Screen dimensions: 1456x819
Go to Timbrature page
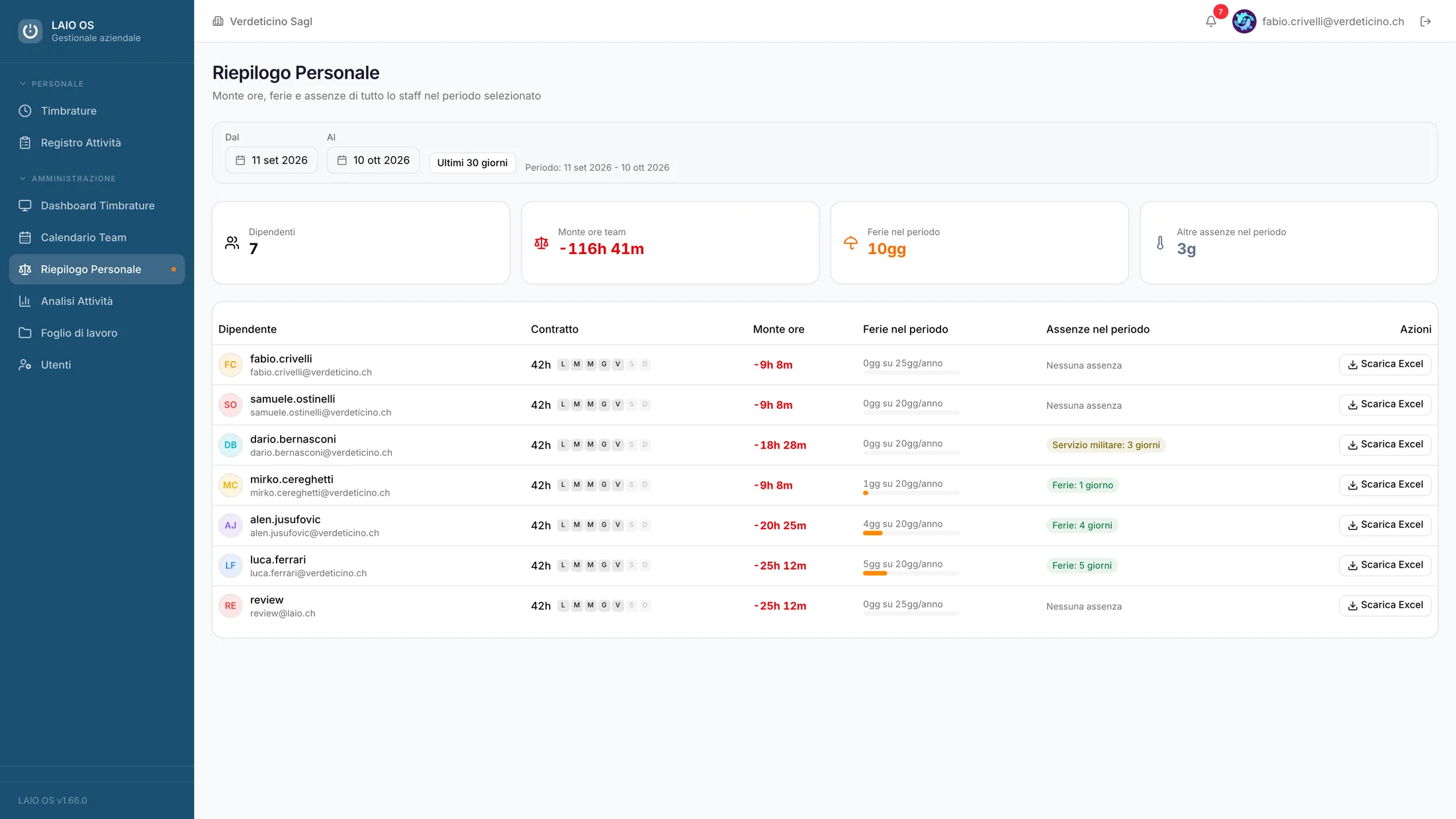coord(97,110)
